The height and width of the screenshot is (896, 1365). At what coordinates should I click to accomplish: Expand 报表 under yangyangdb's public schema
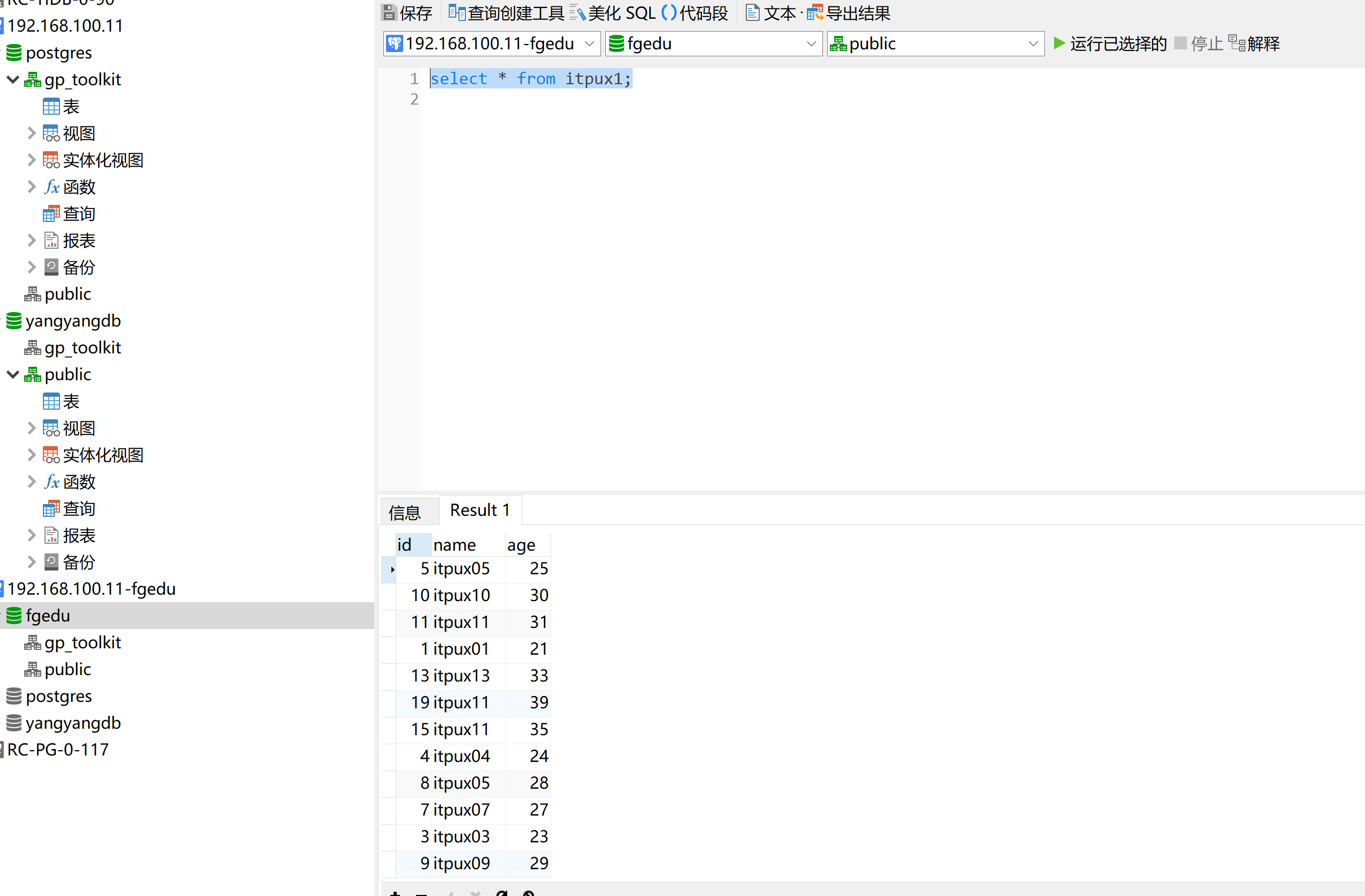pyautogui.click(x=32, y=535)
